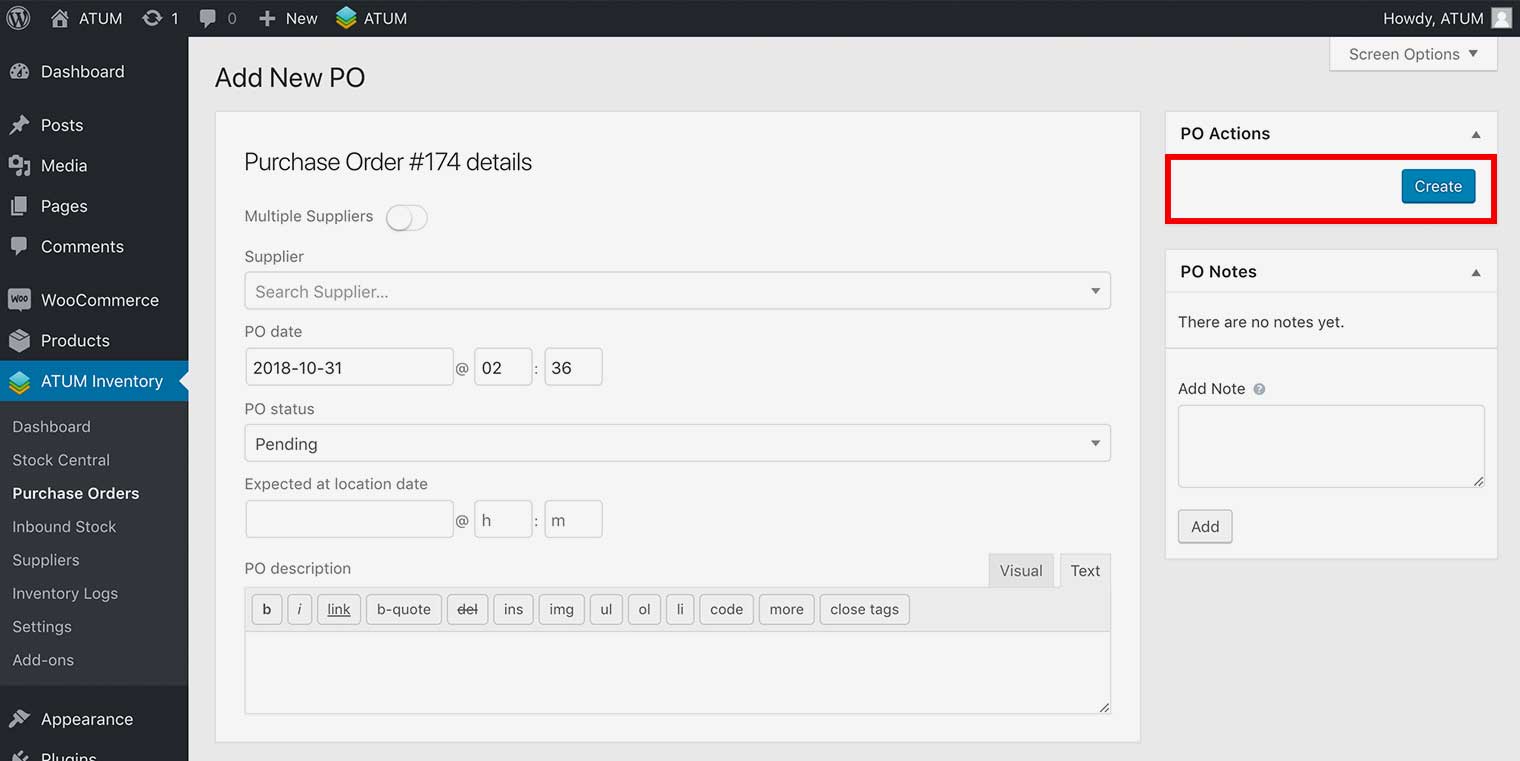Image resolution: width=1520 pixels, height=761 pixels.
Task: Expand the PO status dropdown
Action: click(677, 443)
